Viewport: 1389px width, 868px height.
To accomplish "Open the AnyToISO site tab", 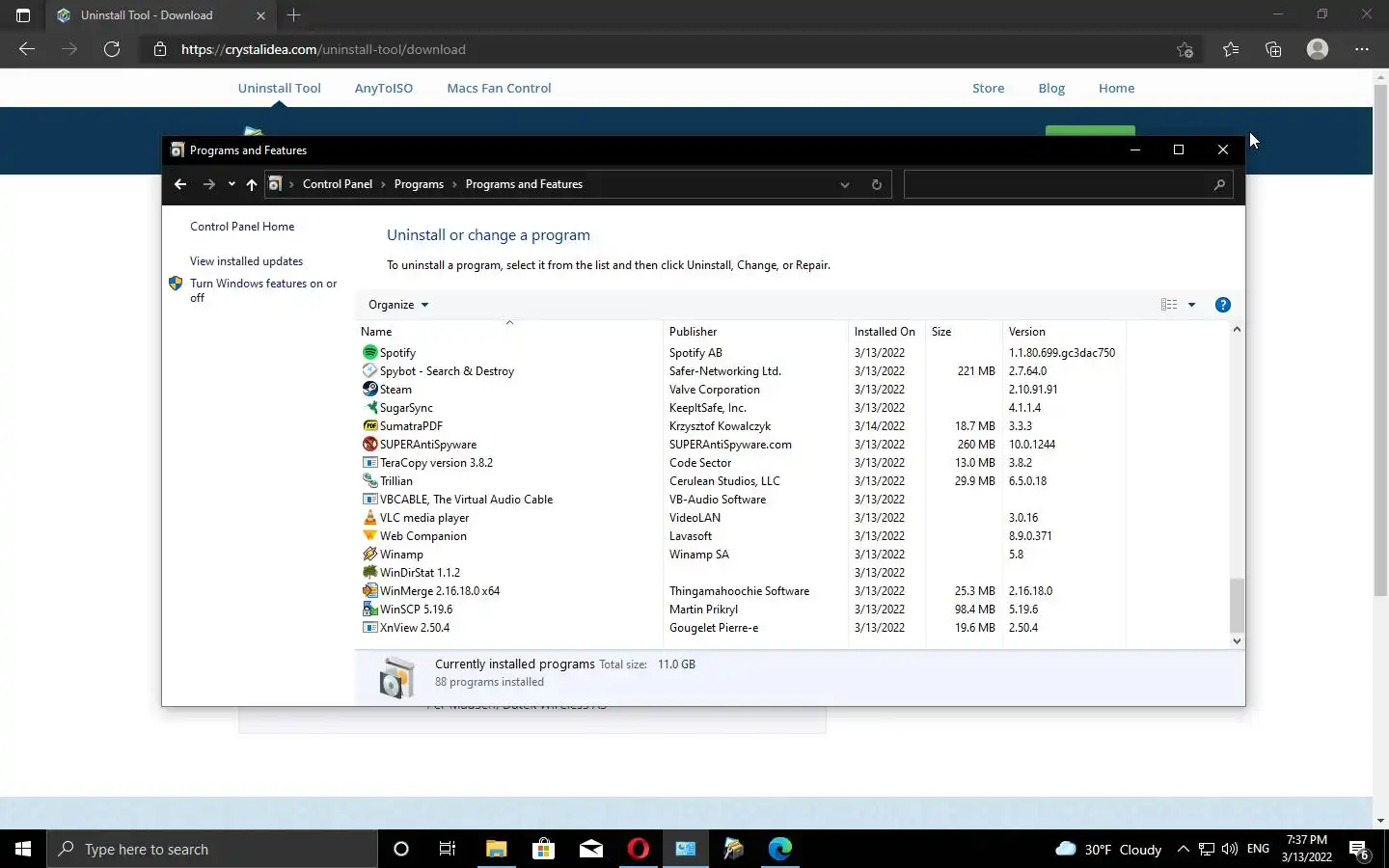I will coord(383,88).
